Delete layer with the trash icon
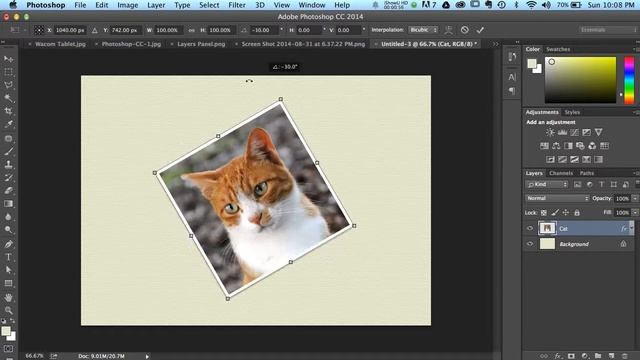 (x=624, y=356)
